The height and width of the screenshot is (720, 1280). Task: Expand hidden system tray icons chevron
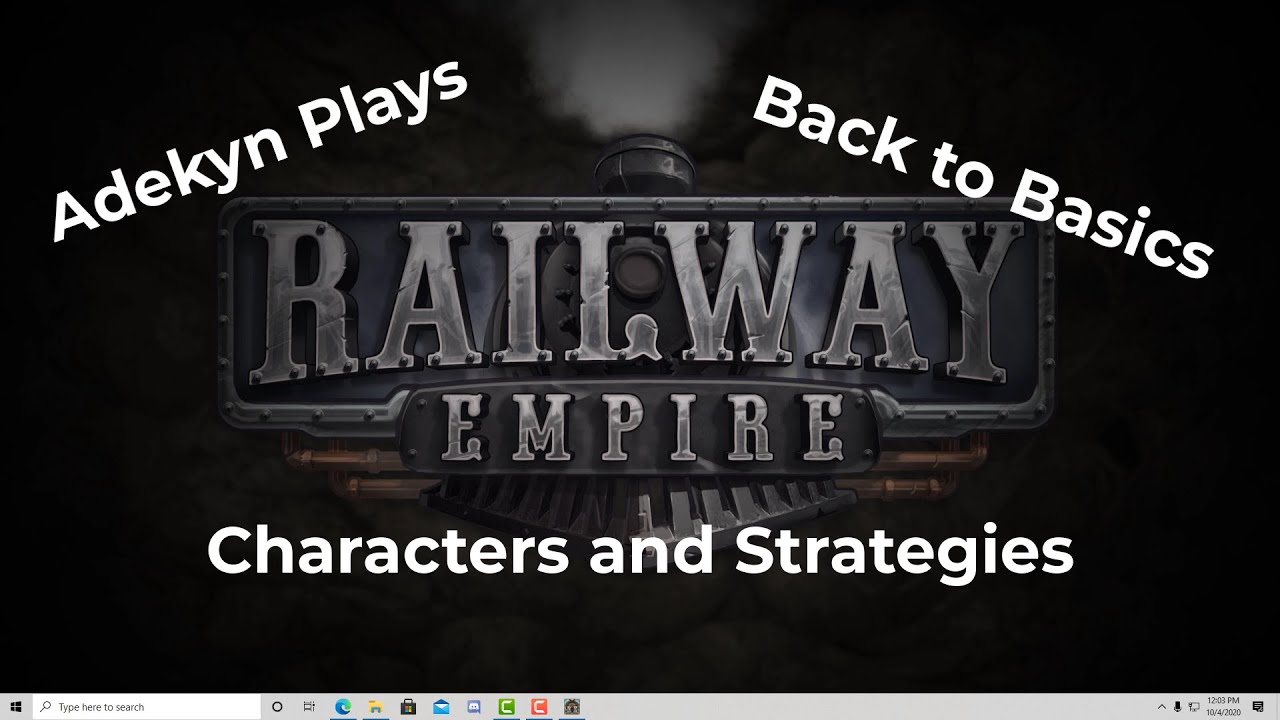[1162, 707]
